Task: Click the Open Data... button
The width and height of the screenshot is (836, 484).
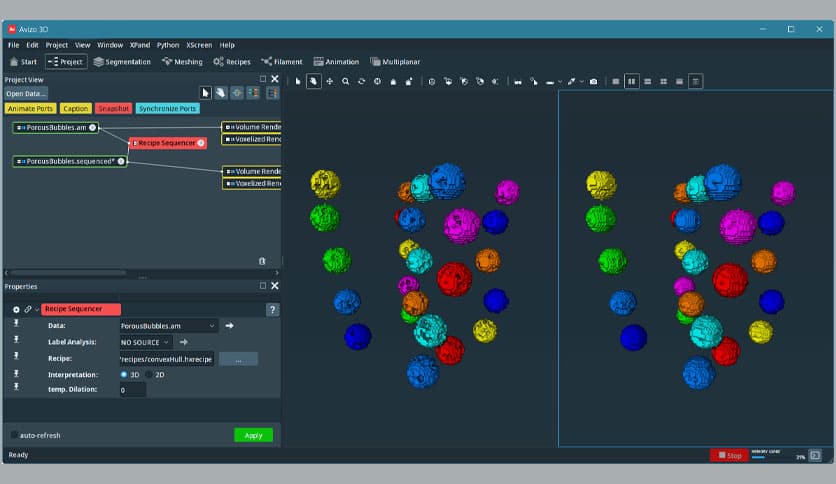Action: 26,93
